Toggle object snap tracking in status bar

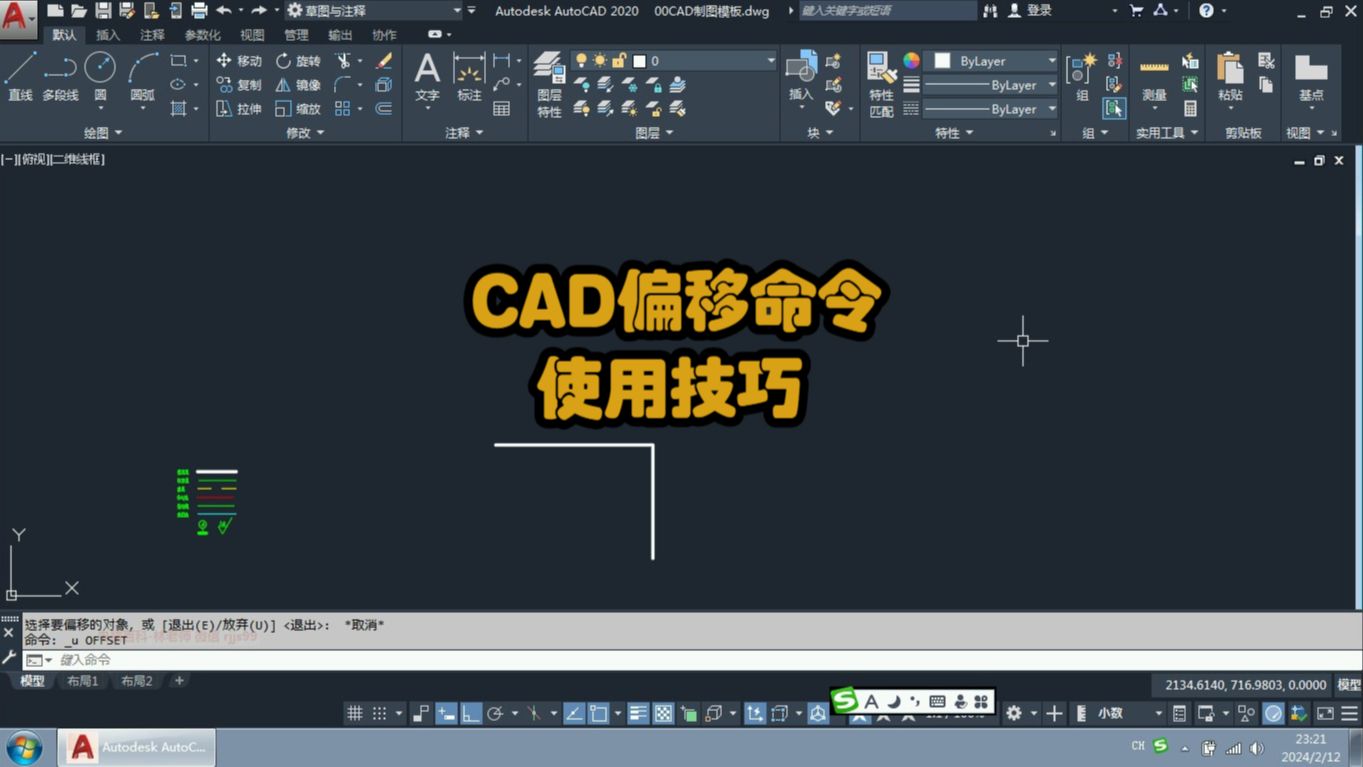coord(574,713)
